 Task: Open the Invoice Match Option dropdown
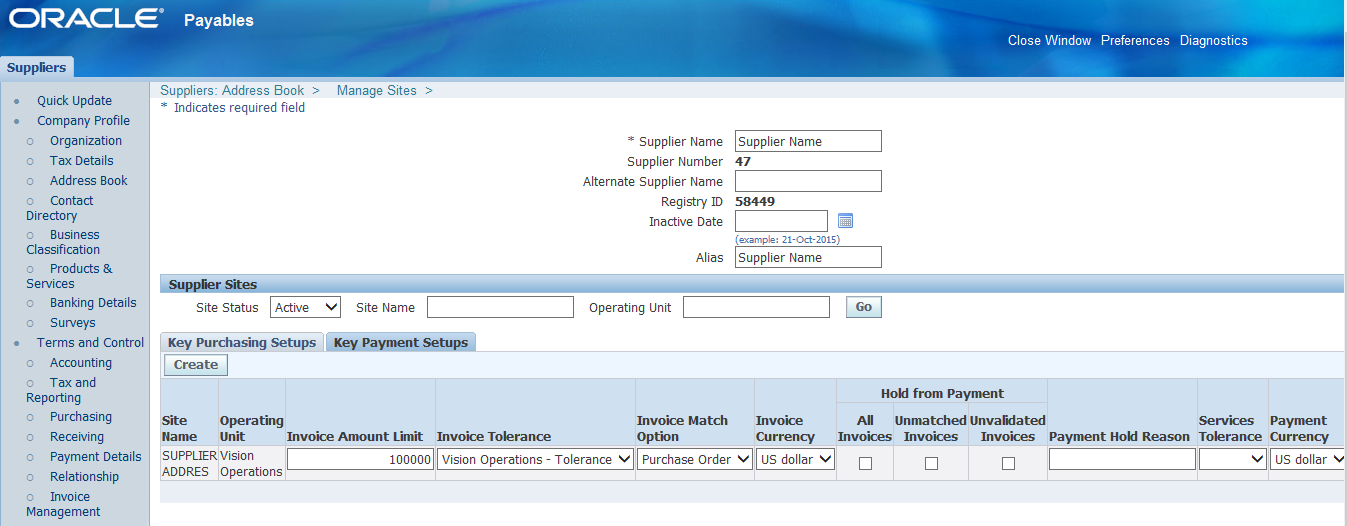click(x=695, y=459)
